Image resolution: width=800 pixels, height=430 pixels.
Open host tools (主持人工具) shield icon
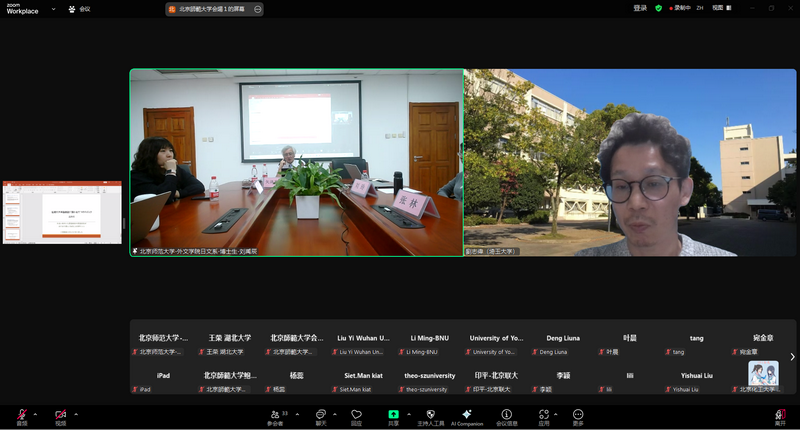tap(430, 415)
